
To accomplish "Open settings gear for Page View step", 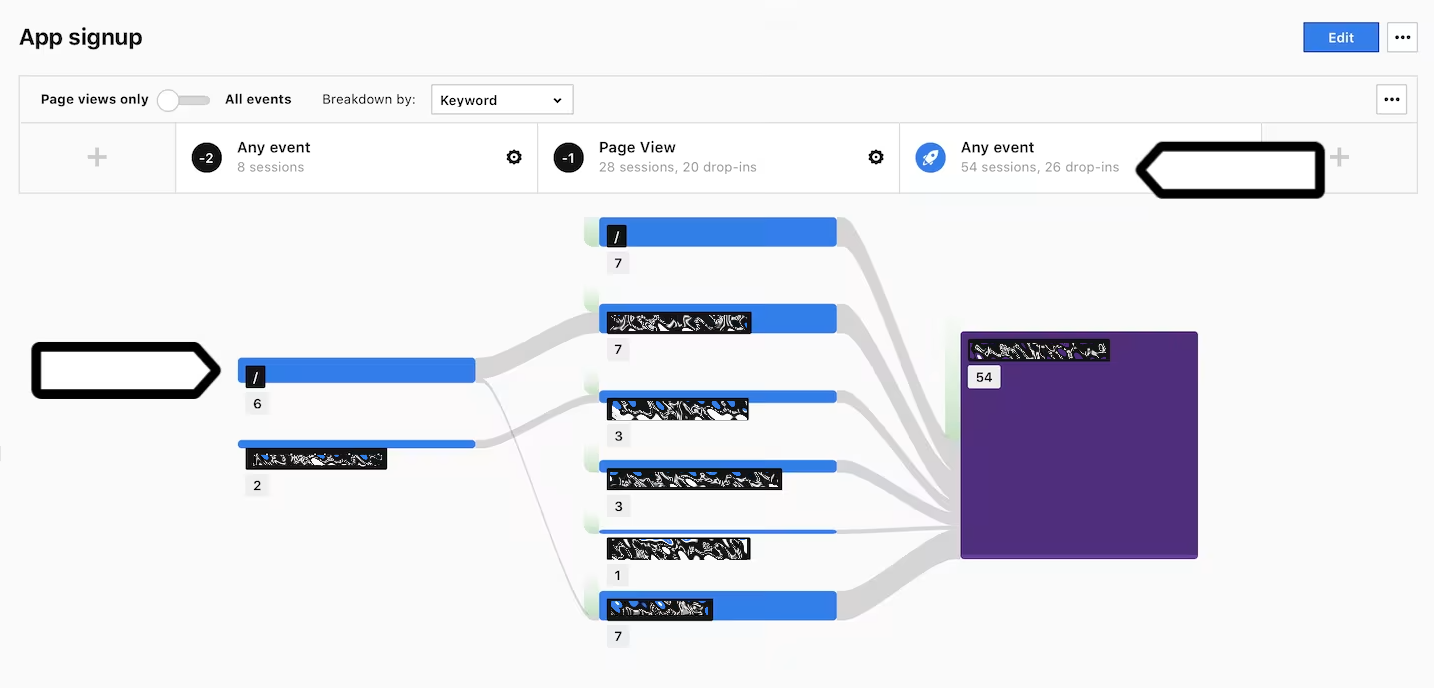I will click(876, 157).
